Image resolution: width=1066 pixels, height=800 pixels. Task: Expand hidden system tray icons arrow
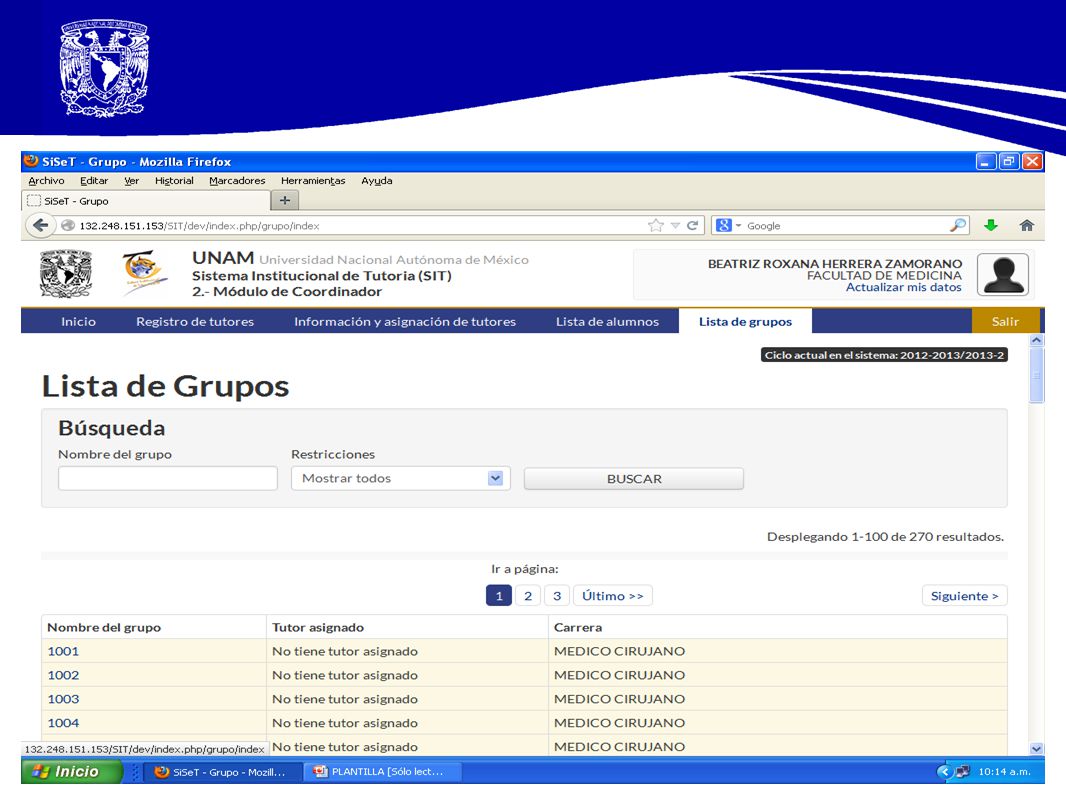point(944,771)
